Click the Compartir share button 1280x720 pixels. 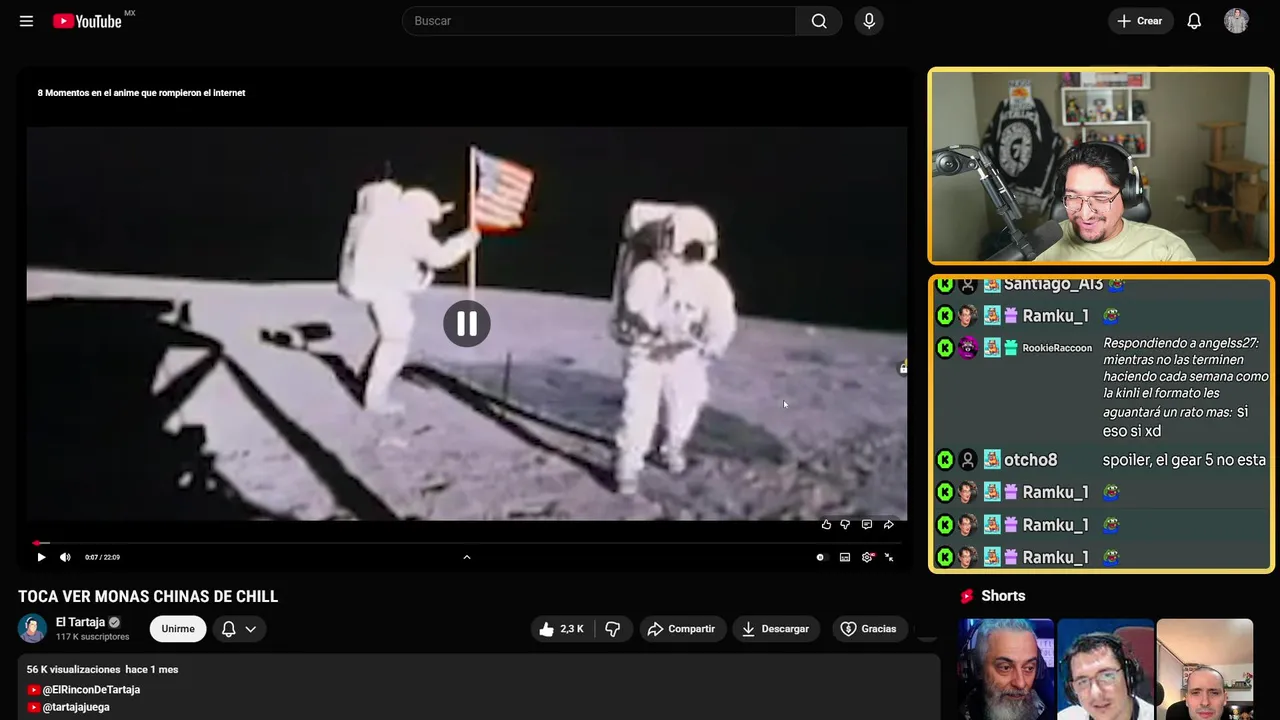(x=681, y=629)
